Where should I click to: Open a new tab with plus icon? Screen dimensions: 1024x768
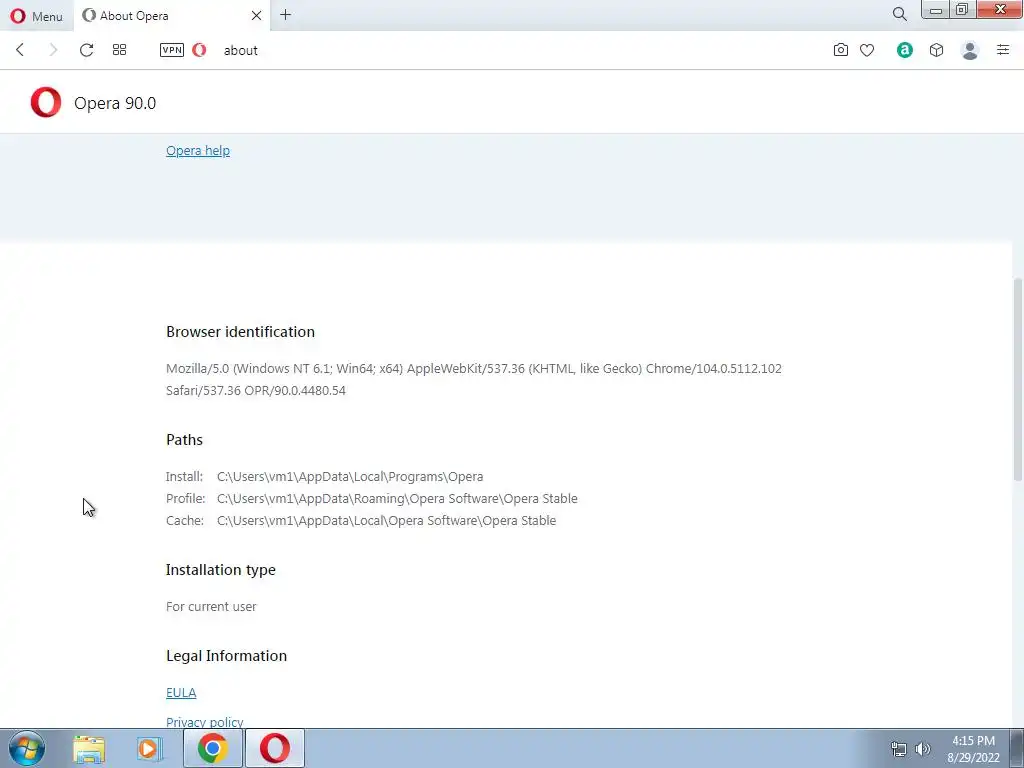tap(285, 15)
